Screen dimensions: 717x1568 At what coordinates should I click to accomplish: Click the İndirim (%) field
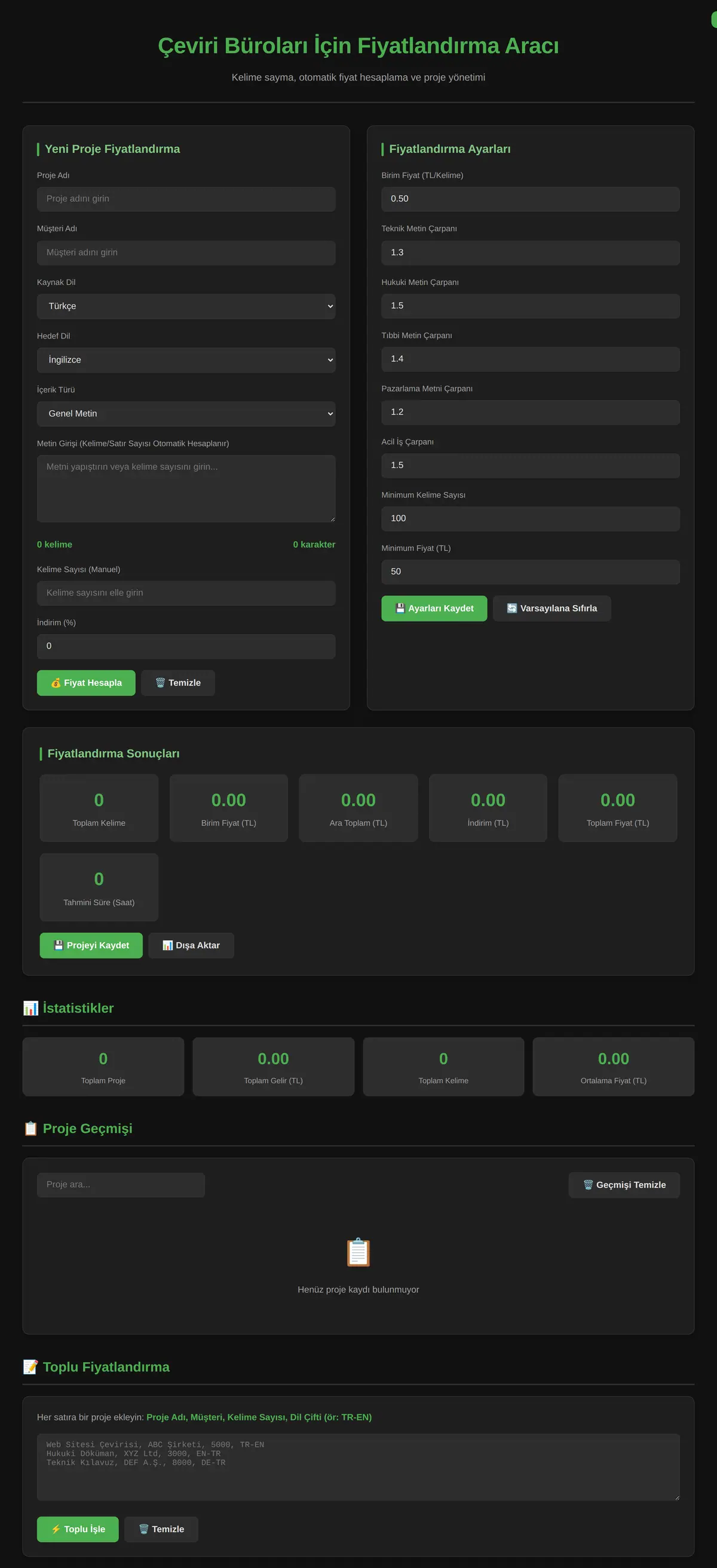pos(186,647)
